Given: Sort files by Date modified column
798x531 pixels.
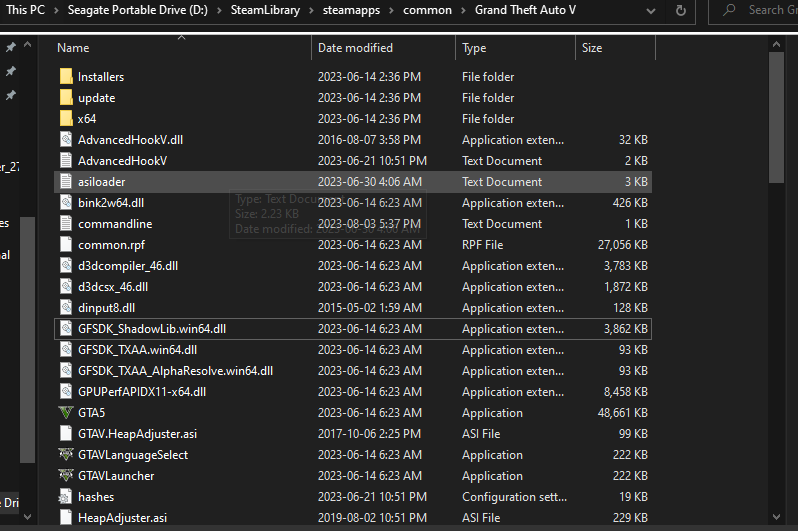Looking at the screenshot, I should point(355,48).
